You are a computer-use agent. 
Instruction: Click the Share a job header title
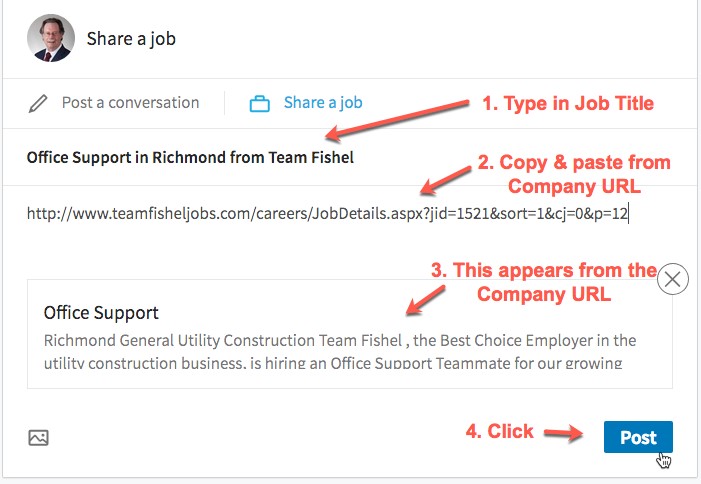tap(131, 39)
